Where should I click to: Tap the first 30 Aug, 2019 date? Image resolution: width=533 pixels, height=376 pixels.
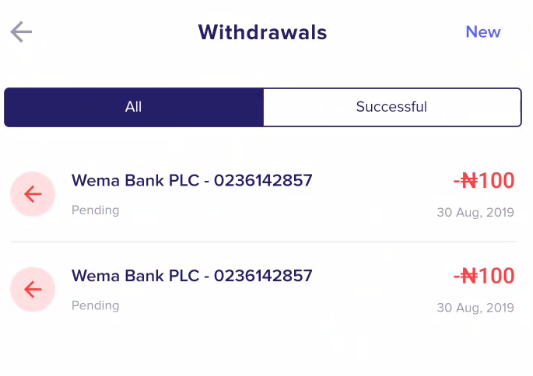tap(475, 212)
